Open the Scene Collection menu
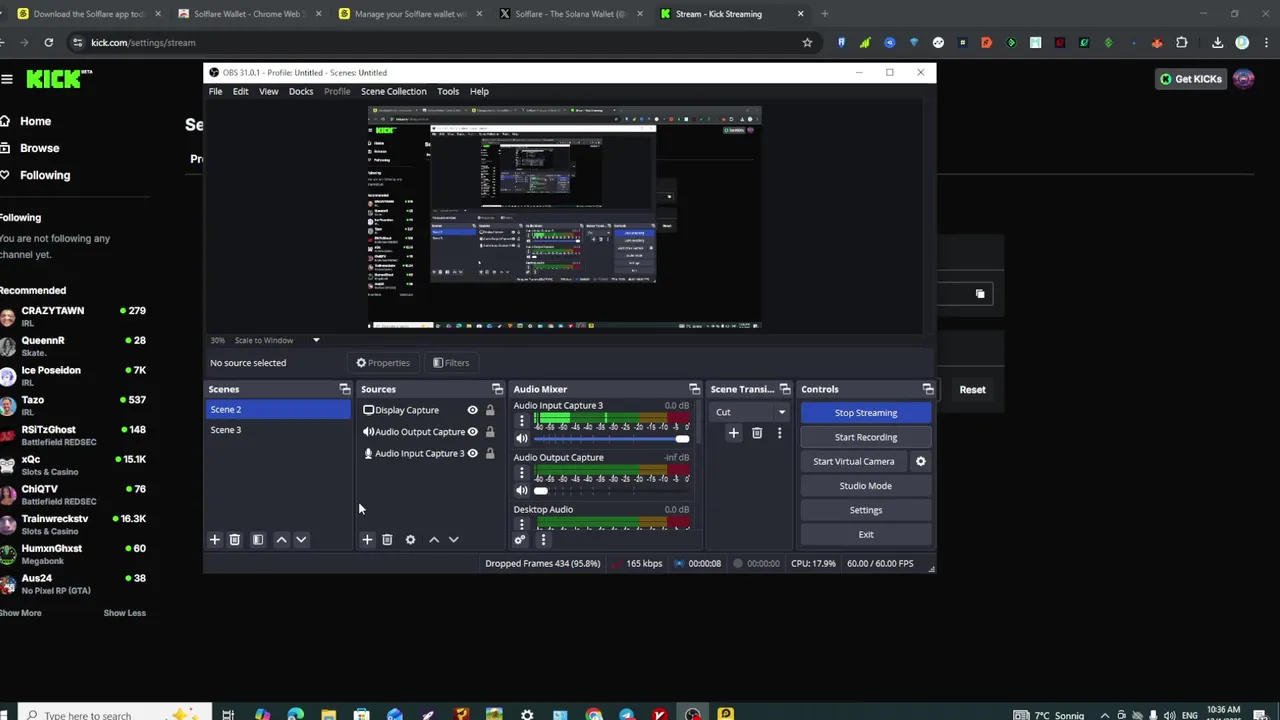 394,91
